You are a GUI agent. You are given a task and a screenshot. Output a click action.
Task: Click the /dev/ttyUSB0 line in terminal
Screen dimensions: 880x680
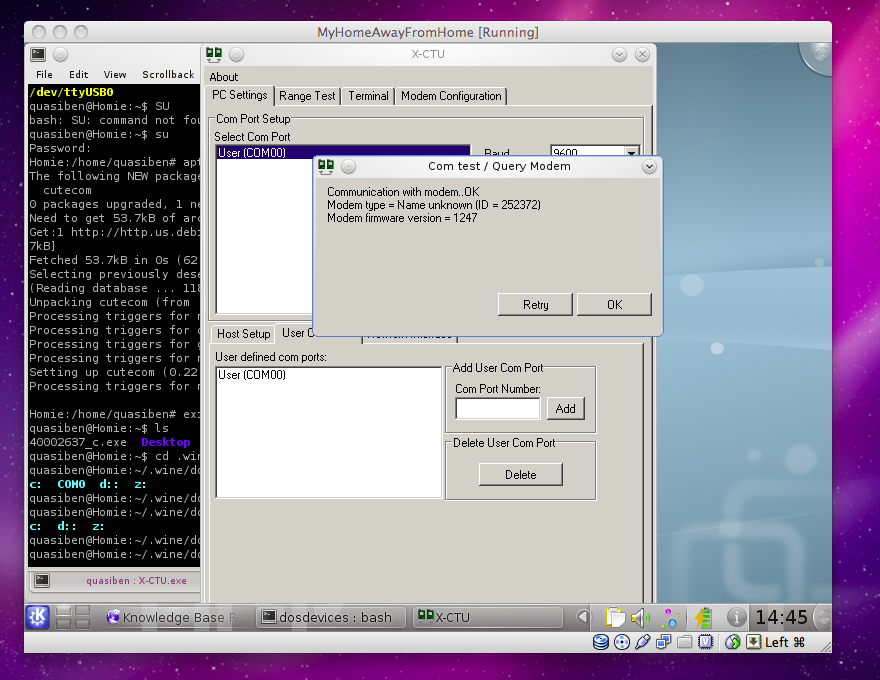[71, 92]
